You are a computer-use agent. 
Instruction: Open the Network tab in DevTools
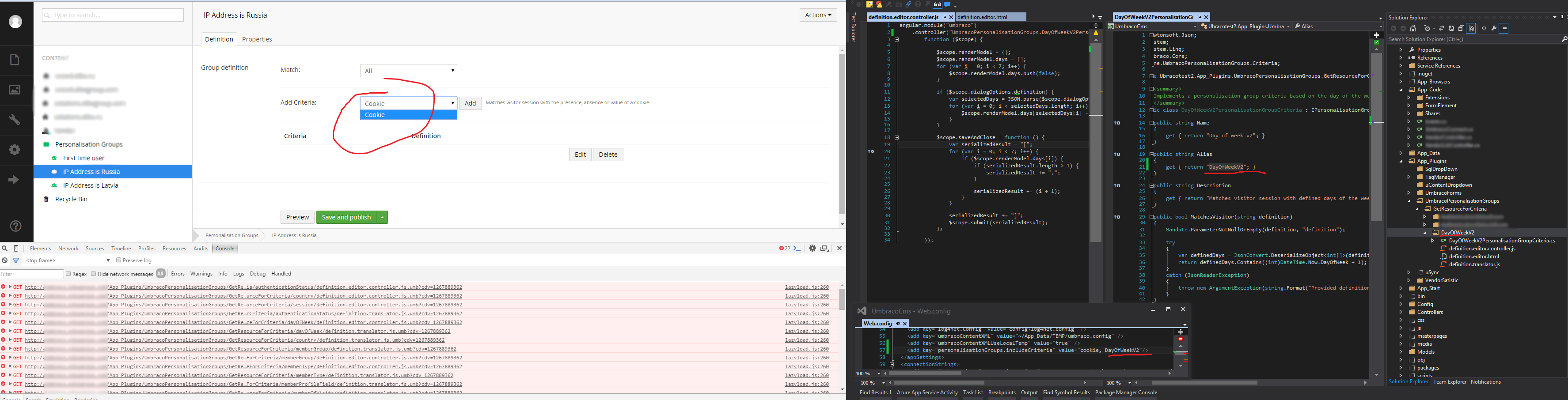(68, 249)
